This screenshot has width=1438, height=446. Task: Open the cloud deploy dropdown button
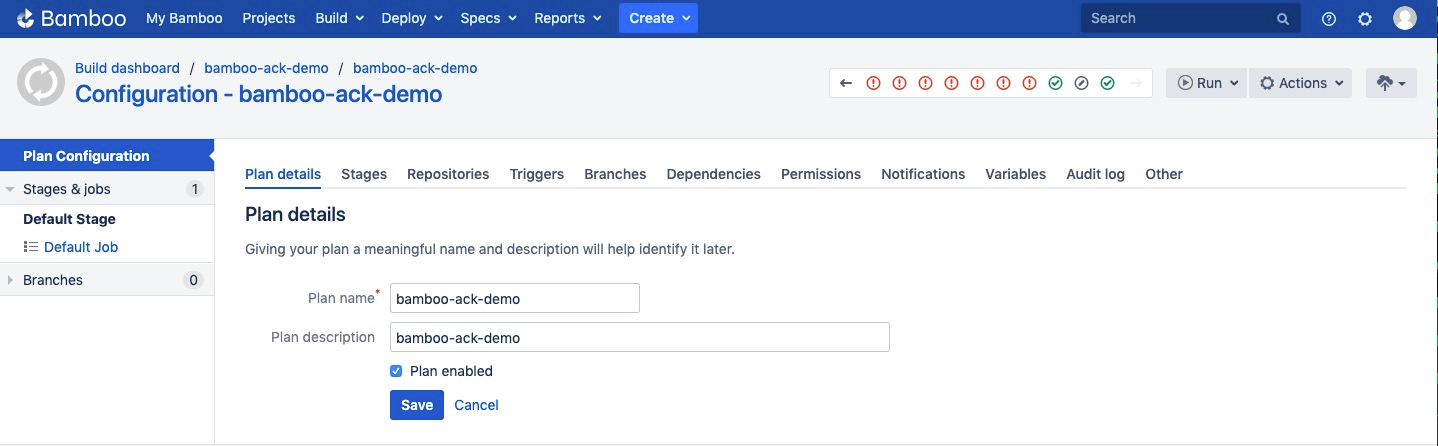[1391, 83]
